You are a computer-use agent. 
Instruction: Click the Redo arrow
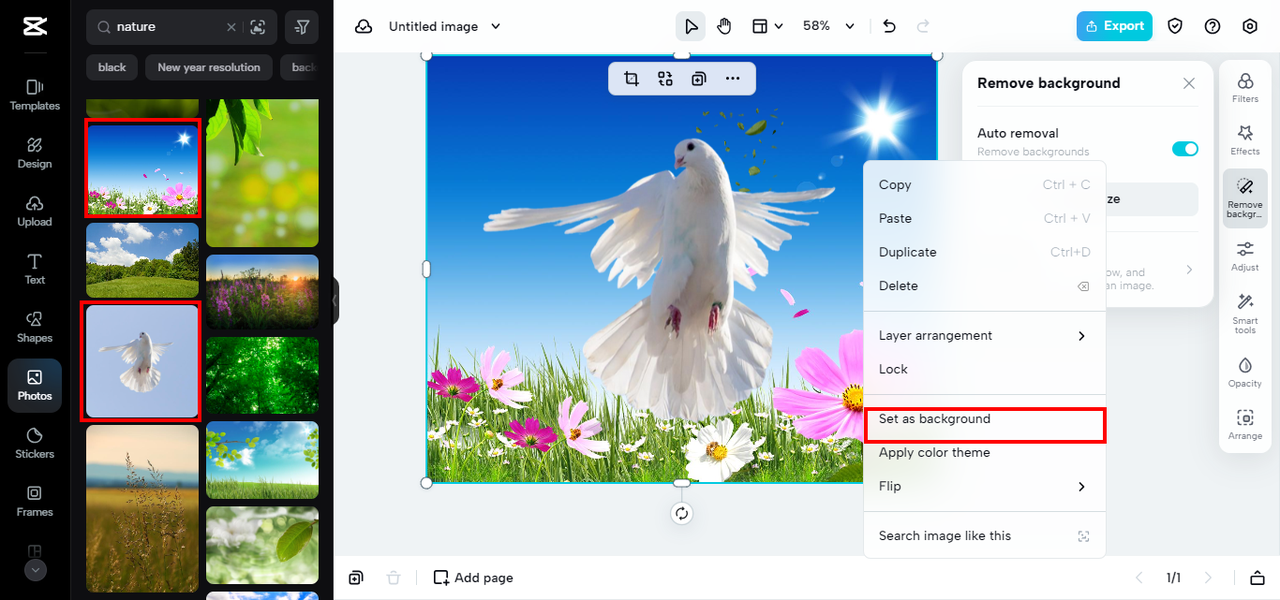point(923,27)
